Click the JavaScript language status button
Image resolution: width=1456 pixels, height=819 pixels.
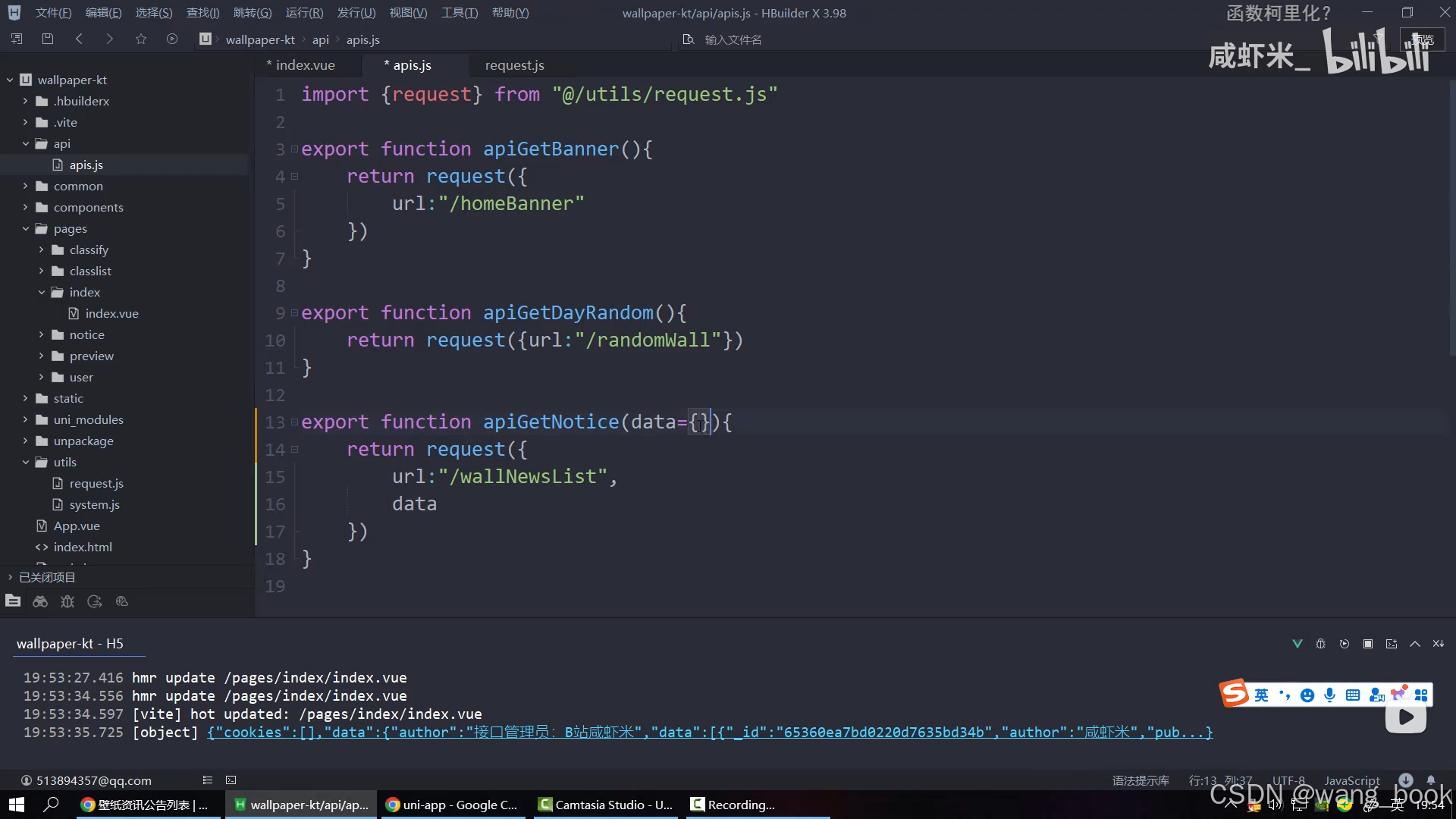pos(1351,780)
